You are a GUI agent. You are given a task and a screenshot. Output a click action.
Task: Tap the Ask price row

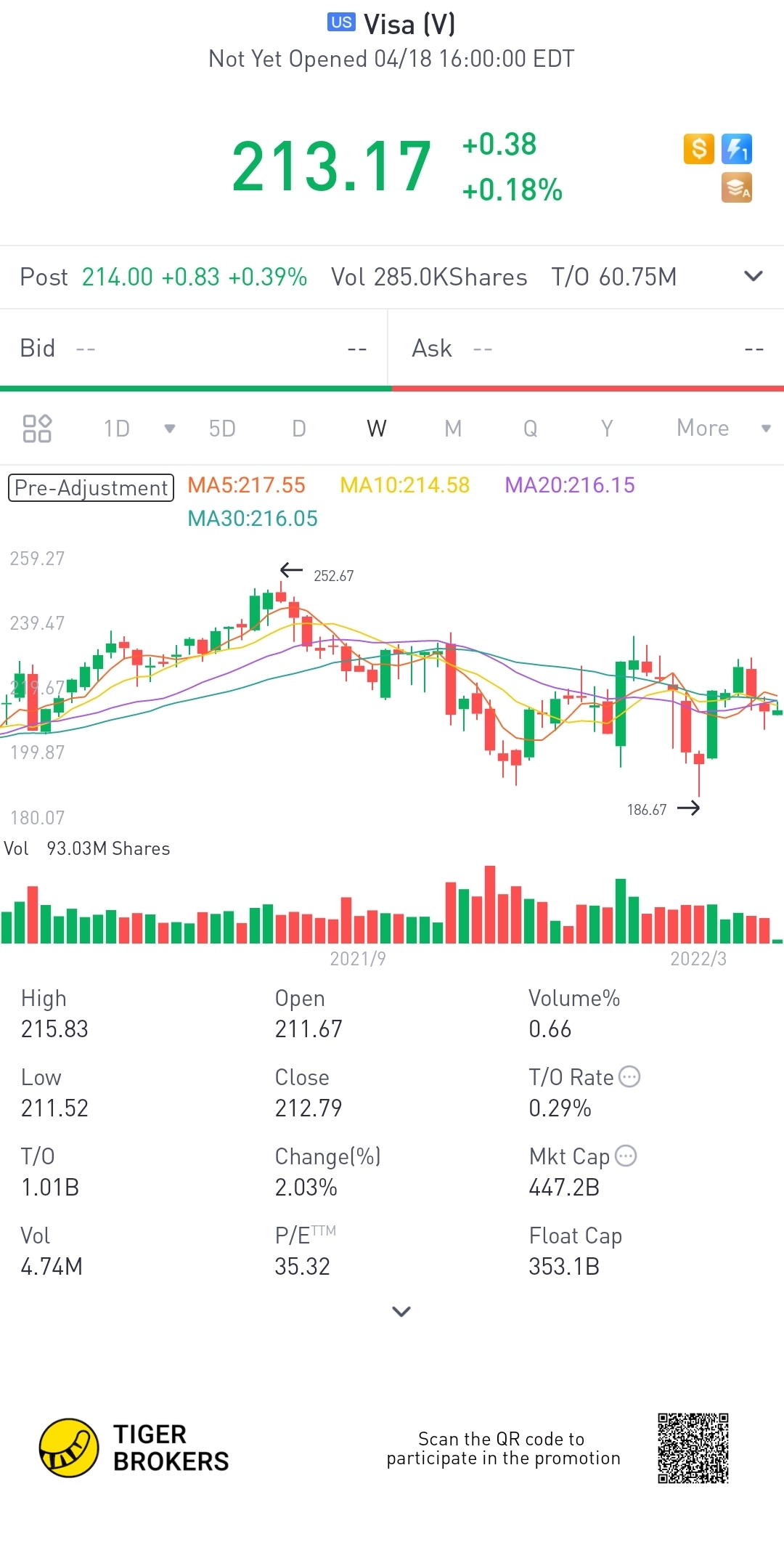(587, 349)
